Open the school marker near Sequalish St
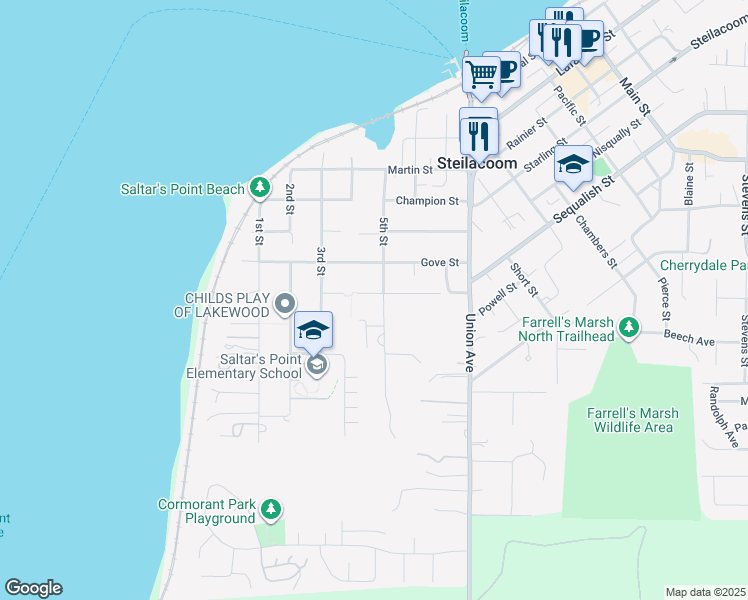 tap(573, 163)
